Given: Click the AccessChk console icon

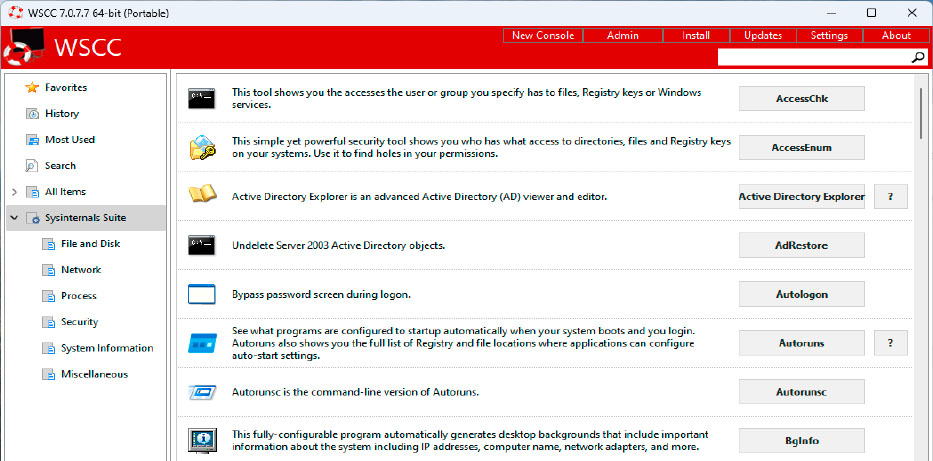Looking at the screenshot, I should click(x=200, y=98).
